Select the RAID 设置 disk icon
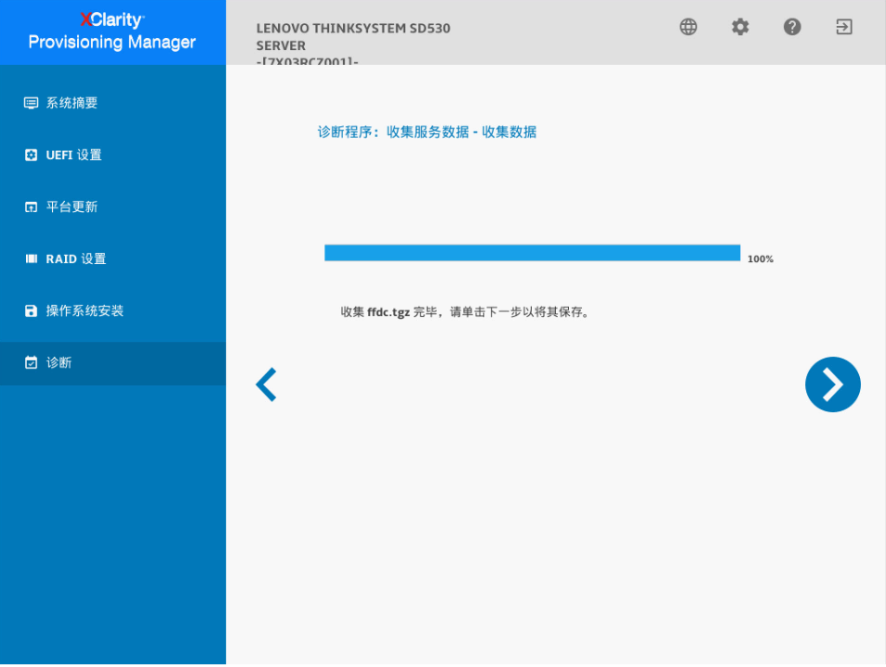Viewport: 886px width, 667px height. (29, 258)
